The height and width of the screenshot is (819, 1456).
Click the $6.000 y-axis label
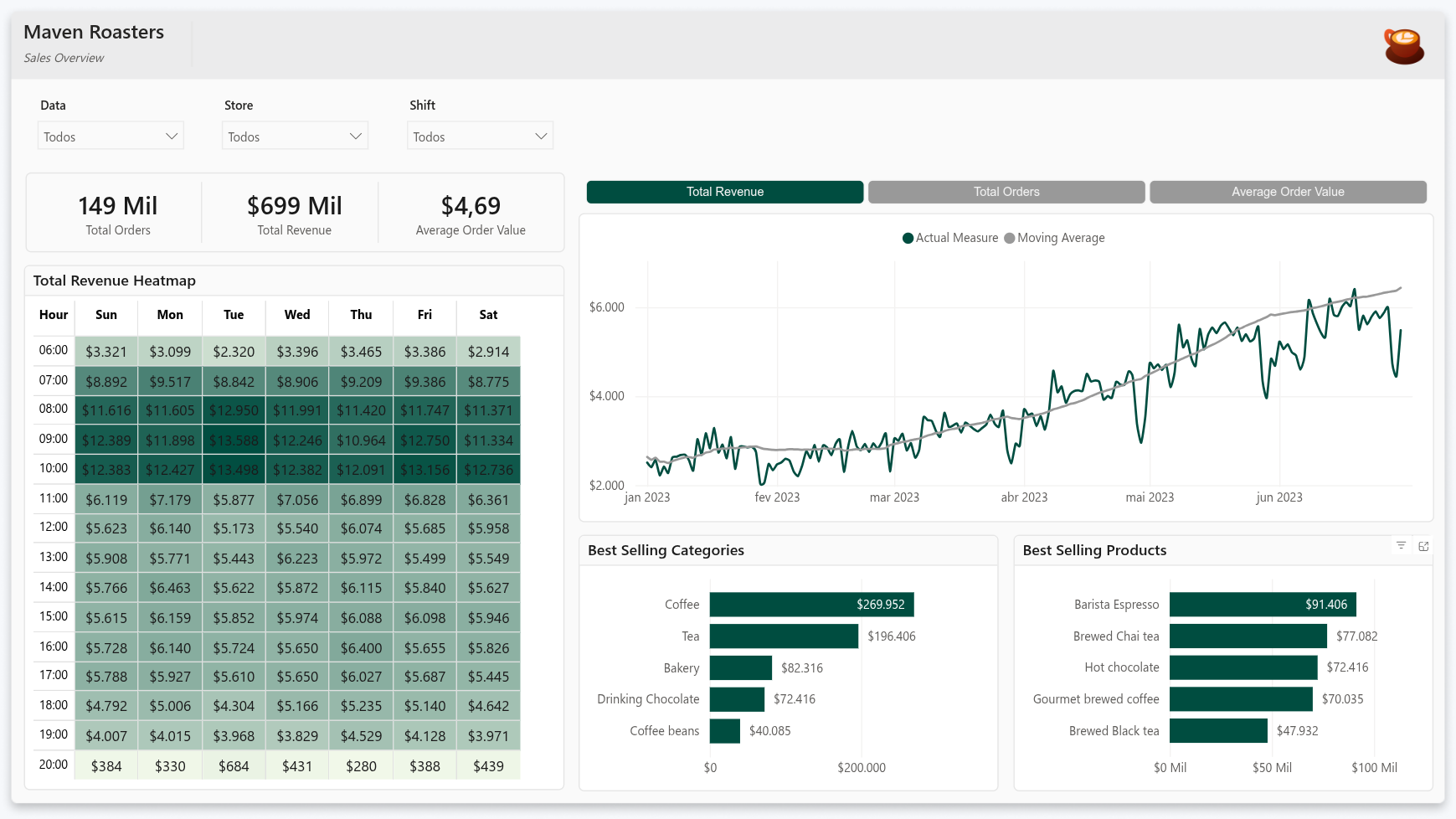[x=607, y=307]
